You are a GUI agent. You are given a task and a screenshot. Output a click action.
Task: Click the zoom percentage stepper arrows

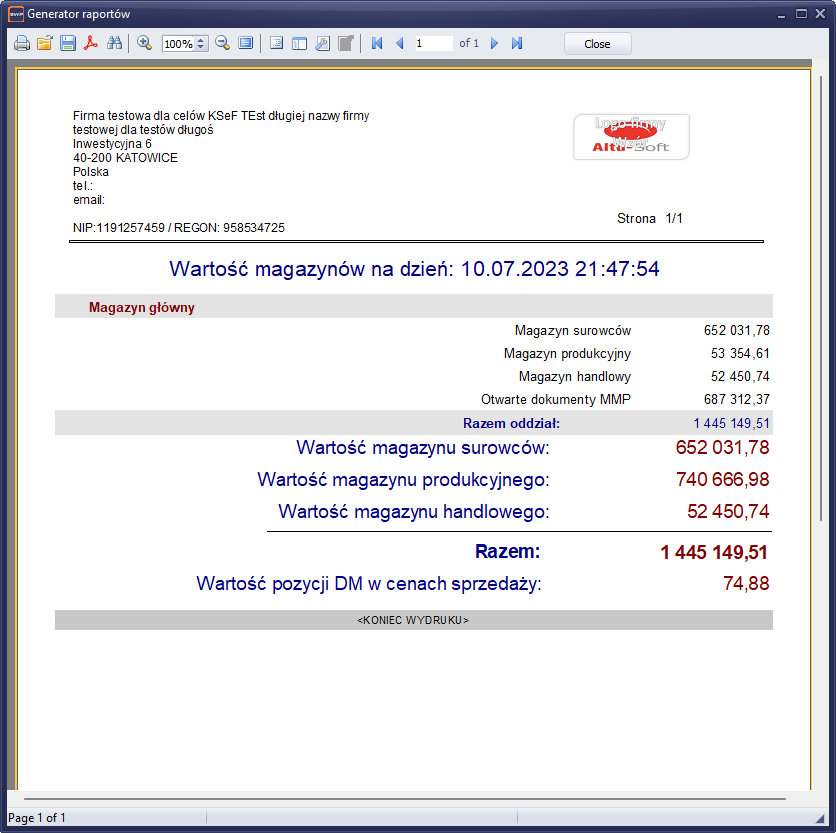(202, 44)
